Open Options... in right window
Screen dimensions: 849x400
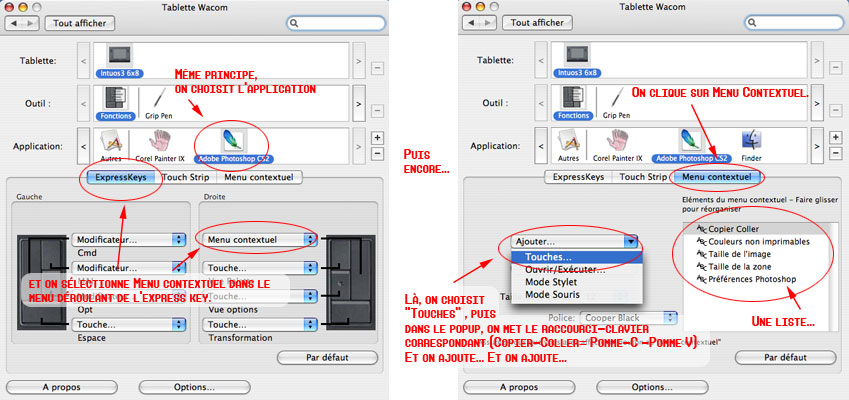651,387
